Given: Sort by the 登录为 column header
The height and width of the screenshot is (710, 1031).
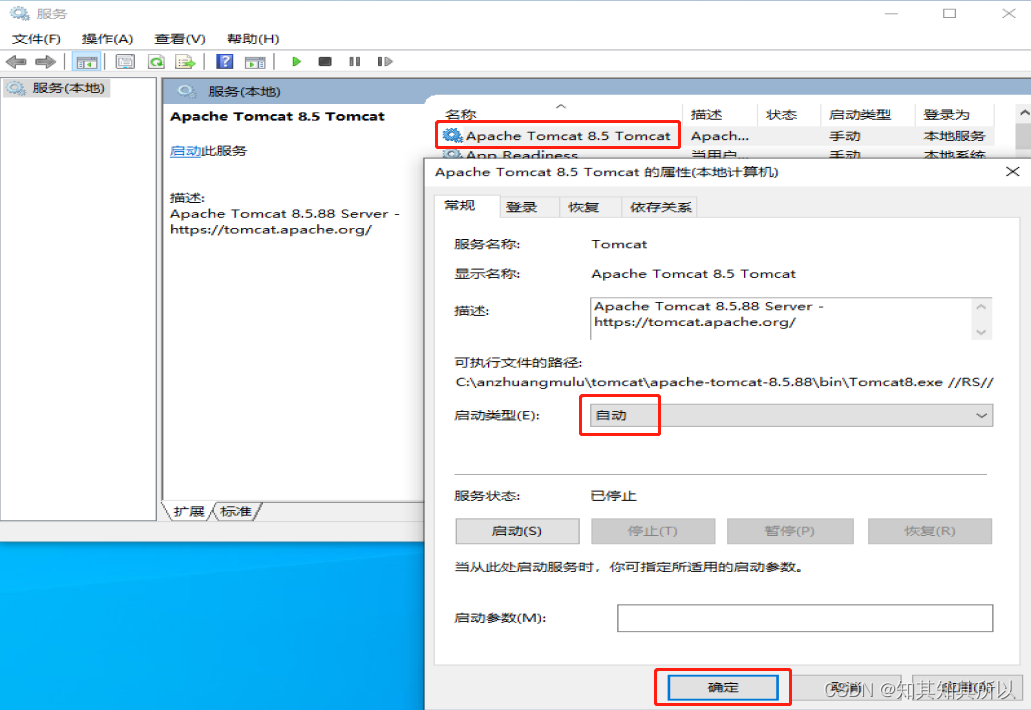Looking at the screenshot, I should click(955, 114).
